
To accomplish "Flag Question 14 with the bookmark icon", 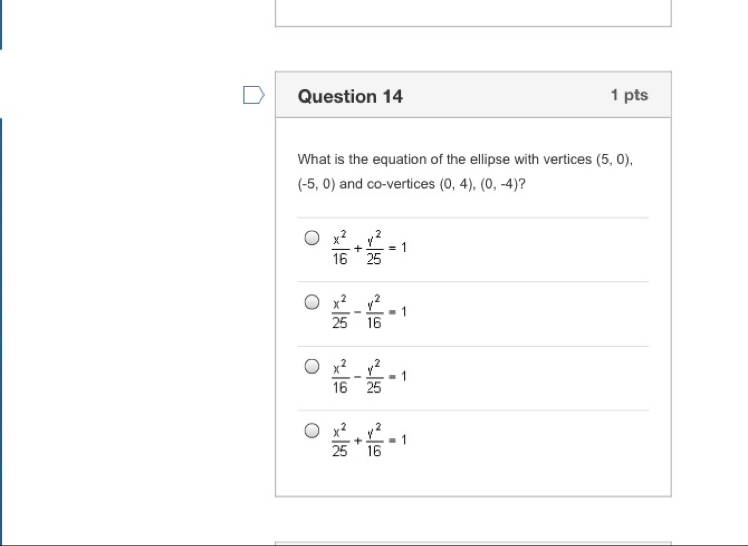I will pyautogui.click(x=253, y=95).
